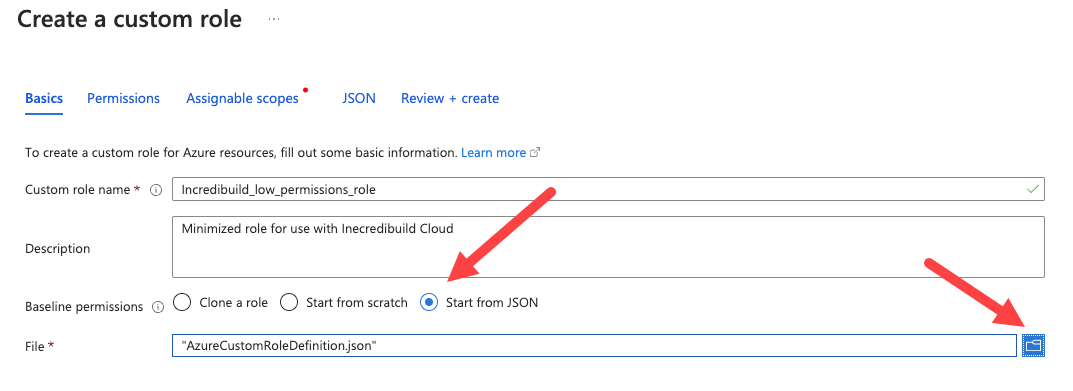Click the Create a custom role heading

(x=129, y=19)
